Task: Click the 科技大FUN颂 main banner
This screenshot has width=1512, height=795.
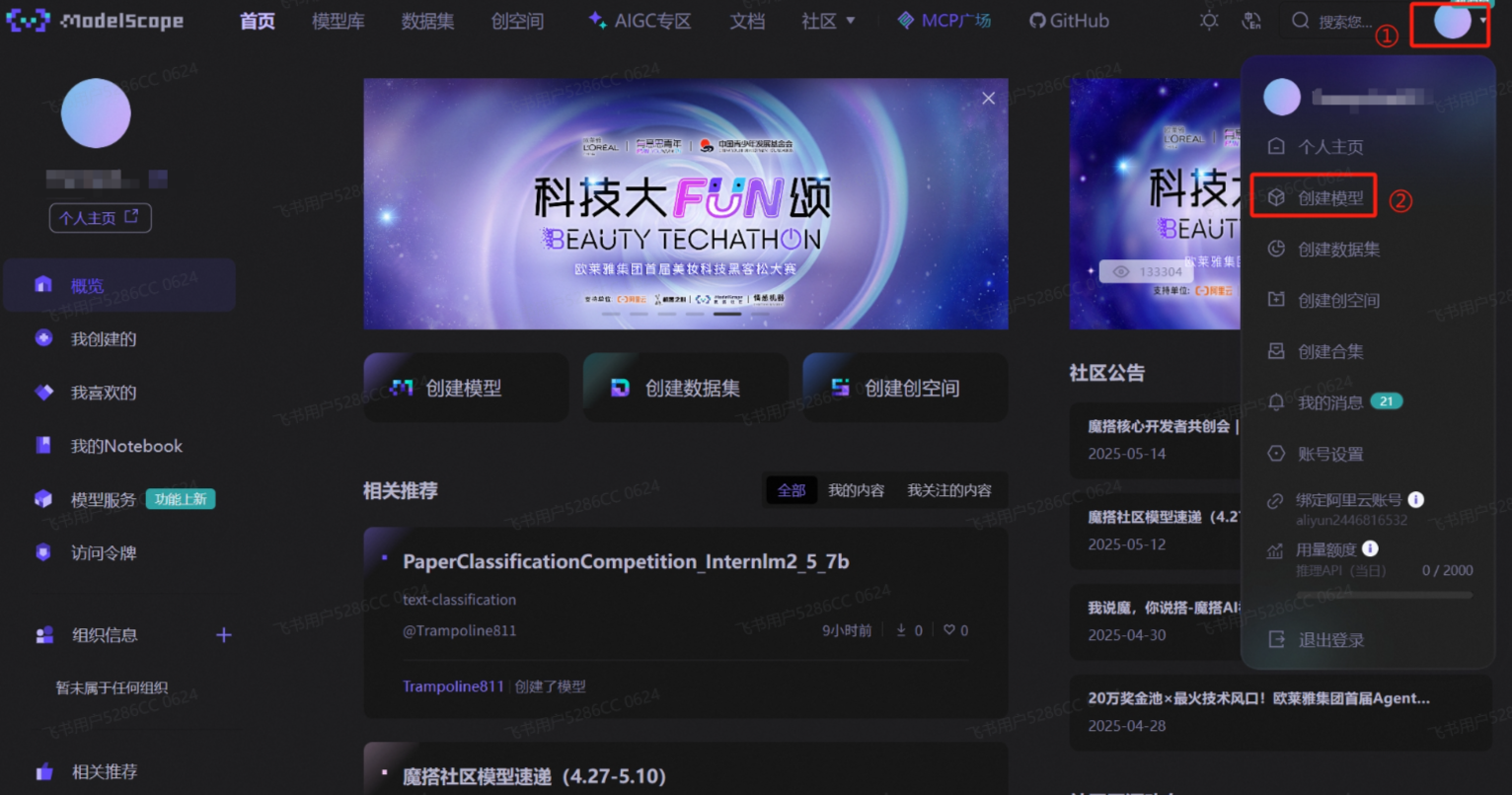Action: [686, 204]
